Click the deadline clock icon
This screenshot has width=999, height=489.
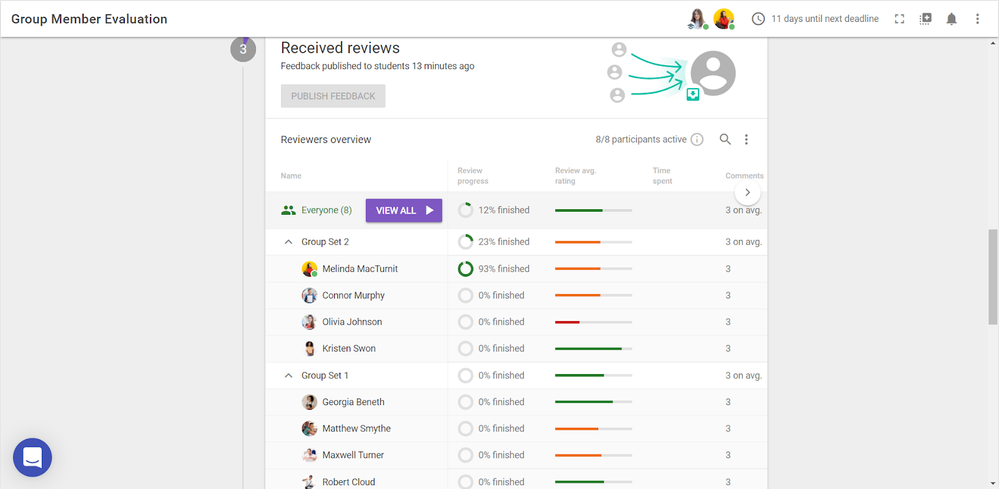(758, 19)
